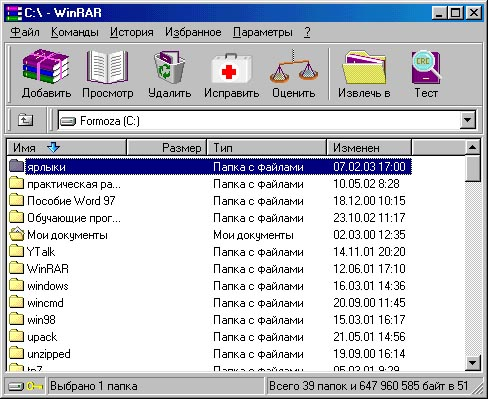Select the Мои документы name entry
This screenshot has height=399, width=488.
tap(67, 235)
